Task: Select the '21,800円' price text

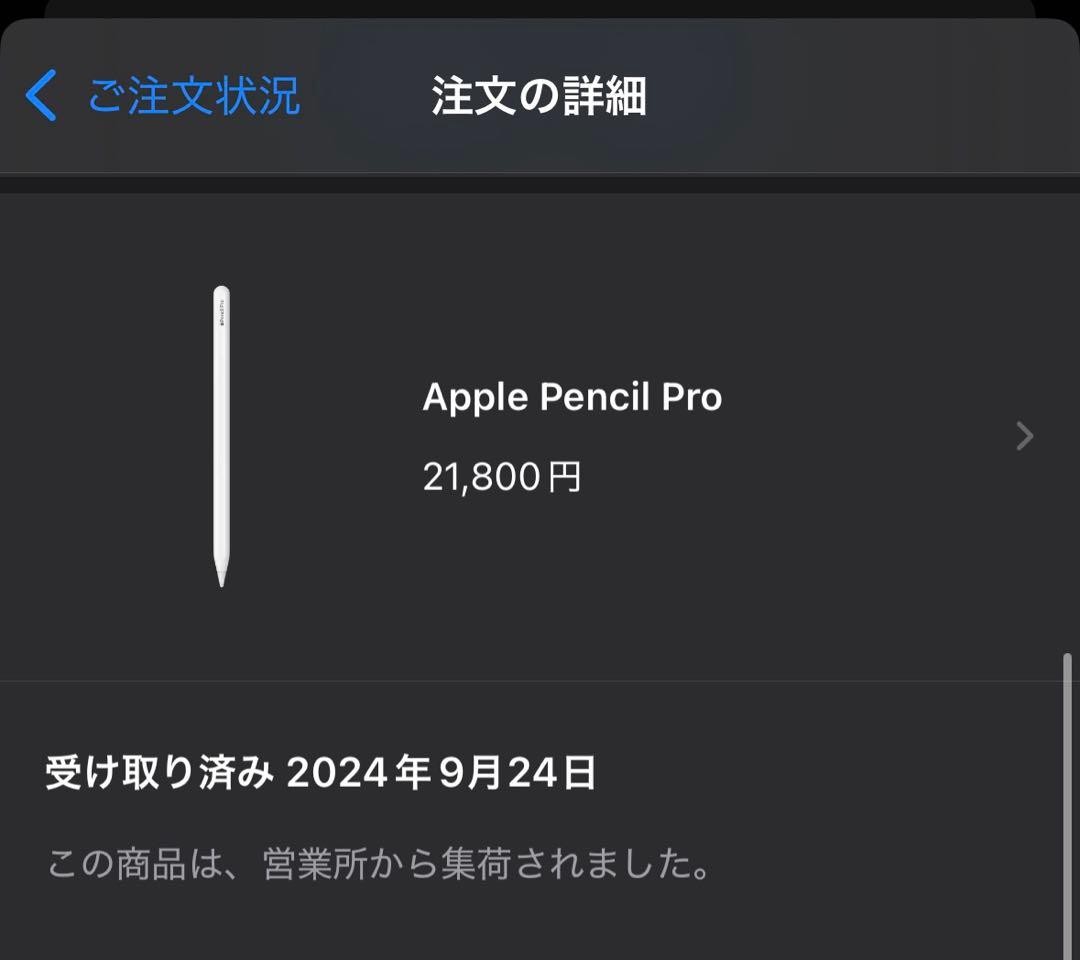Action: (505, 478)
